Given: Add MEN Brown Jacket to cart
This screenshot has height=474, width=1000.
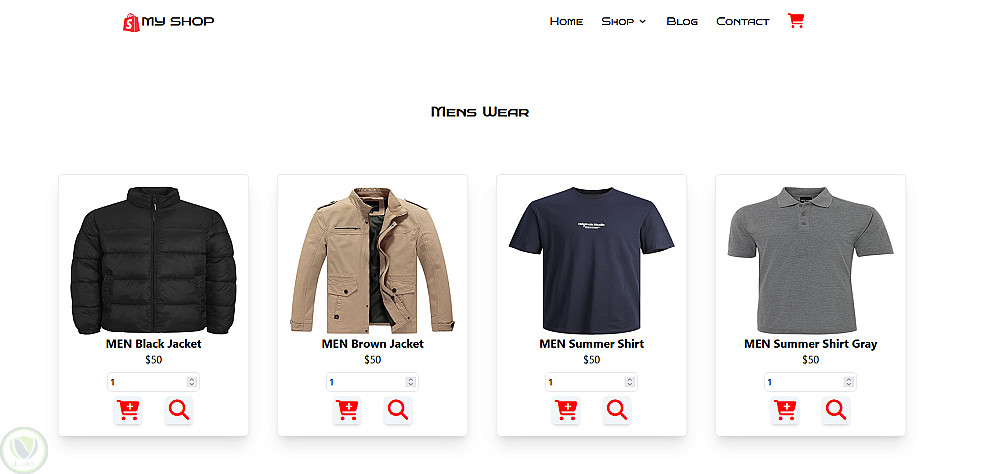Looking at the screenshot, I should tap(347, 410).
